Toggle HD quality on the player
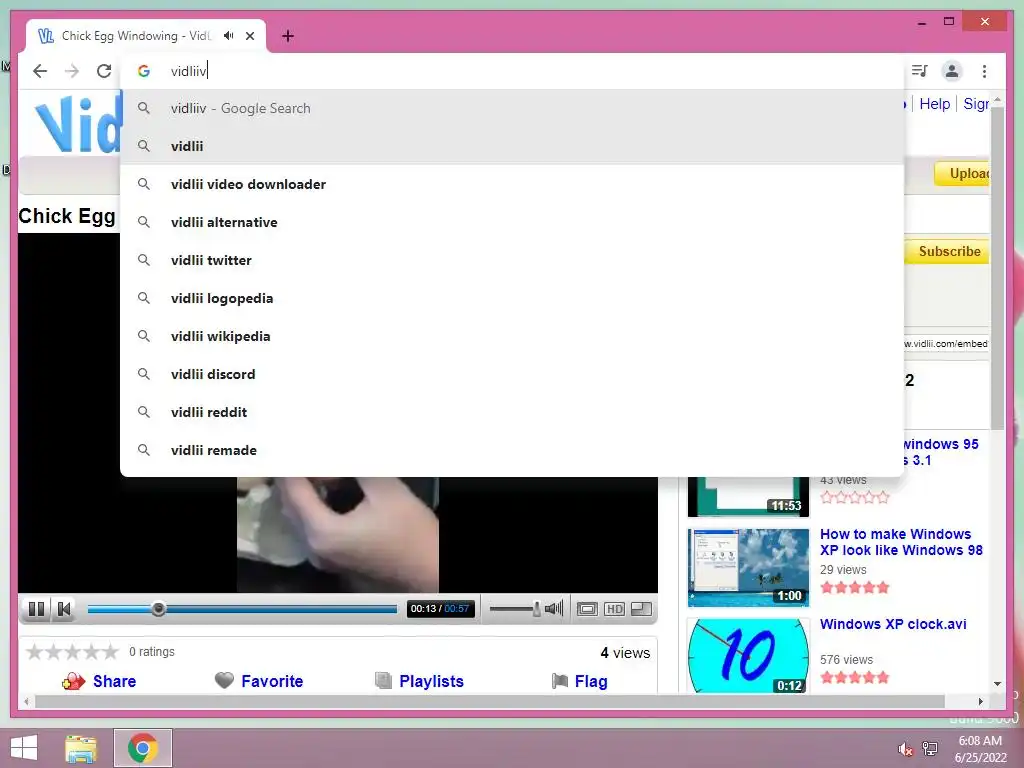The image size is (1024, 768). click(614, 609)
